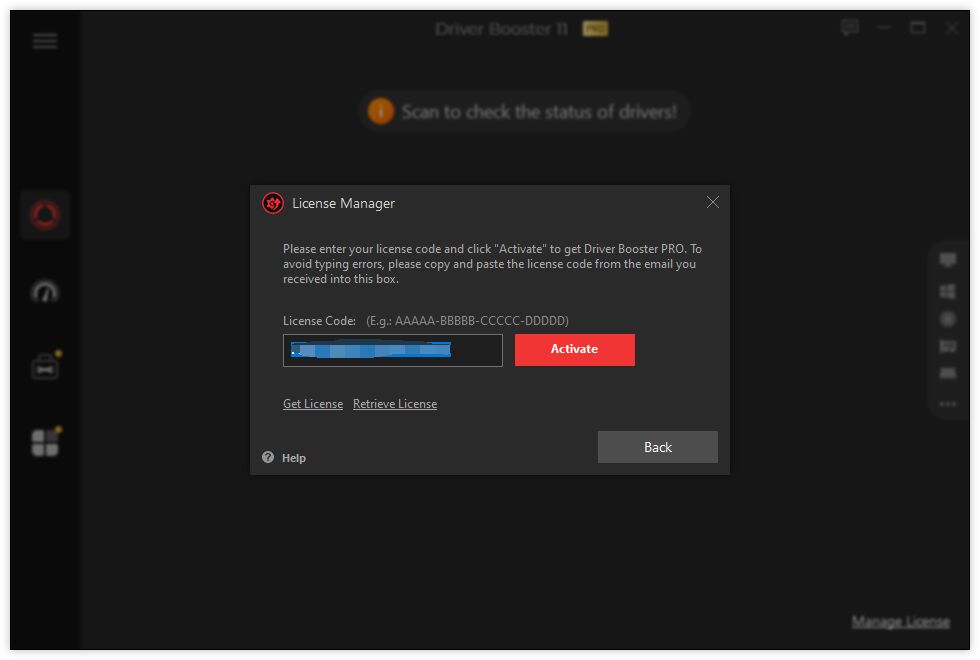Click the "License Code:" label

coord(319,321)
